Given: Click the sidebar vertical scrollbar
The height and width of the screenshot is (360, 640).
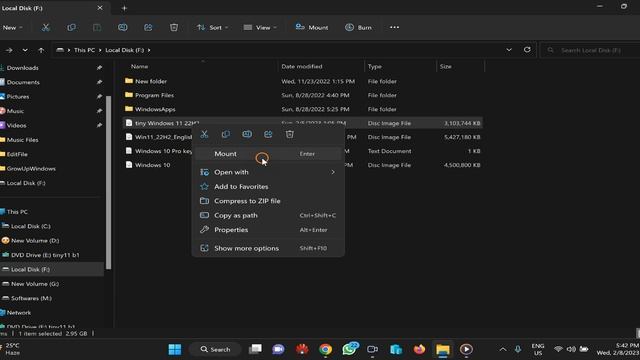Looking at the screenshot, I should (x=109, y=182).
